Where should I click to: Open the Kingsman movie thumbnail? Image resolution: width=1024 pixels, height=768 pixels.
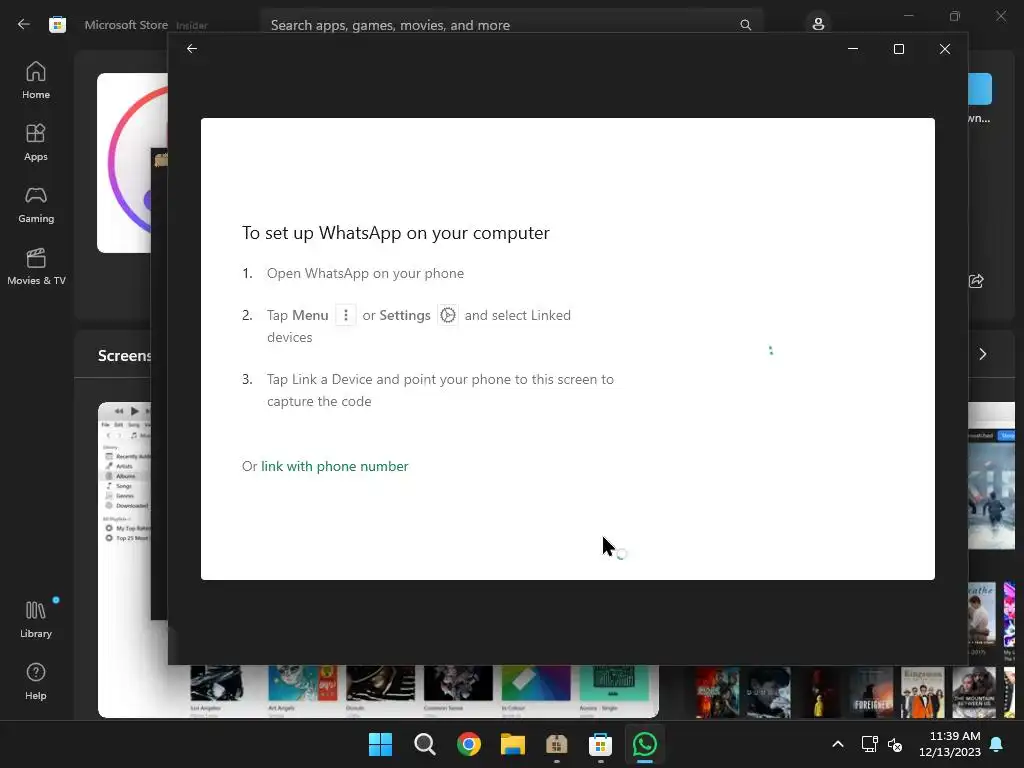click(x=922, y=692)
